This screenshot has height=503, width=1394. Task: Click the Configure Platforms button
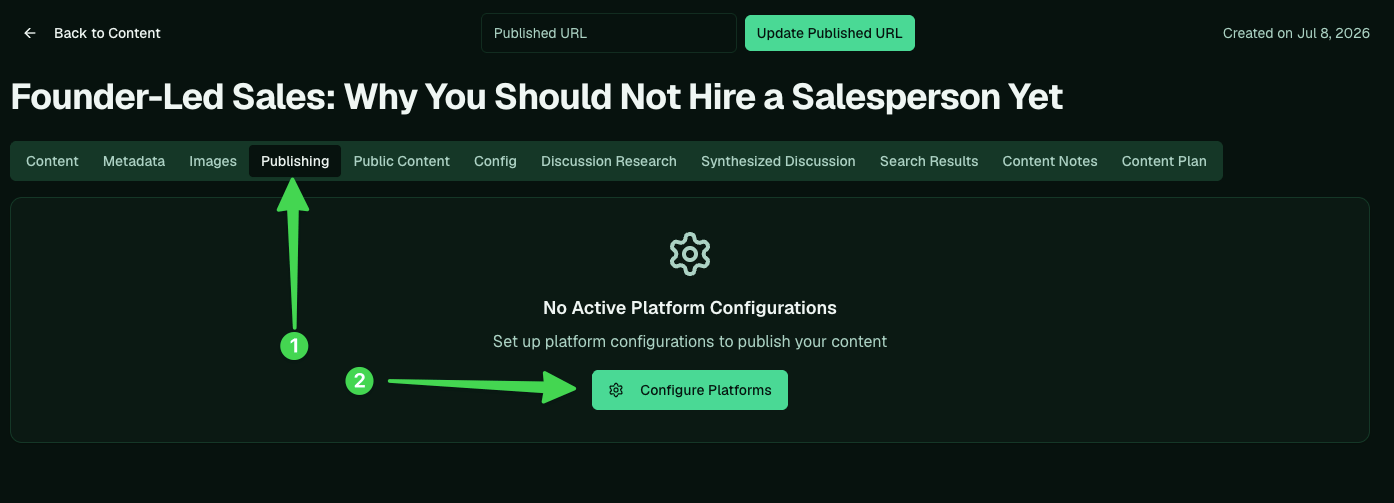(x=690, y=390)
